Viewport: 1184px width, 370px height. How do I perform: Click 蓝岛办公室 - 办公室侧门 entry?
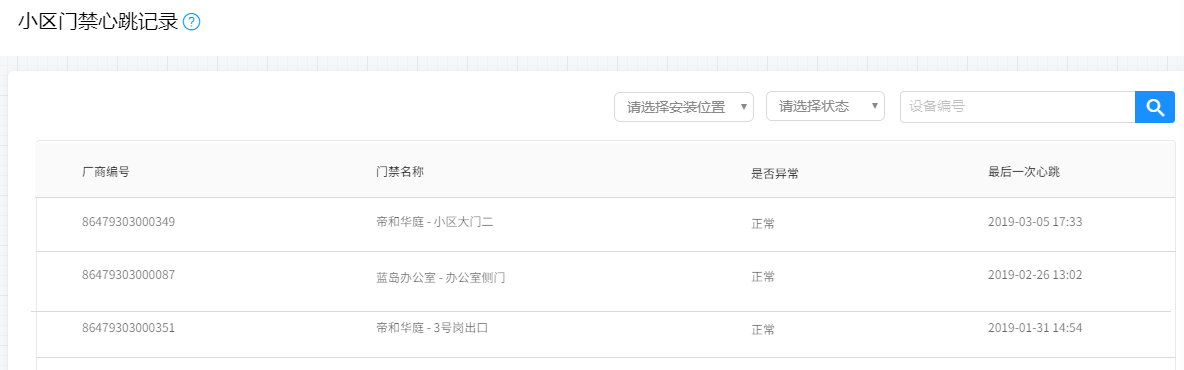440,278
